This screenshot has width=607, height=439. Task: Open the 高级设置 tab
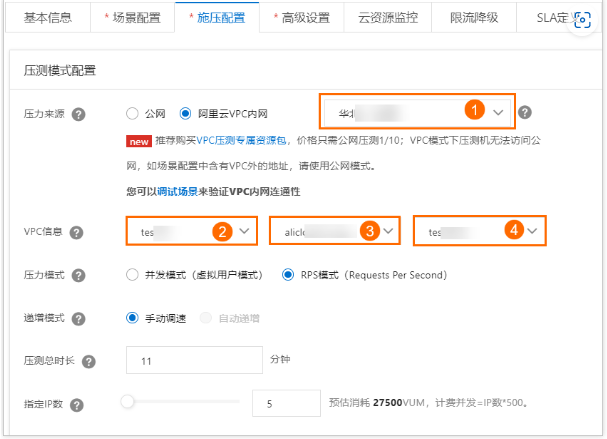302,17
